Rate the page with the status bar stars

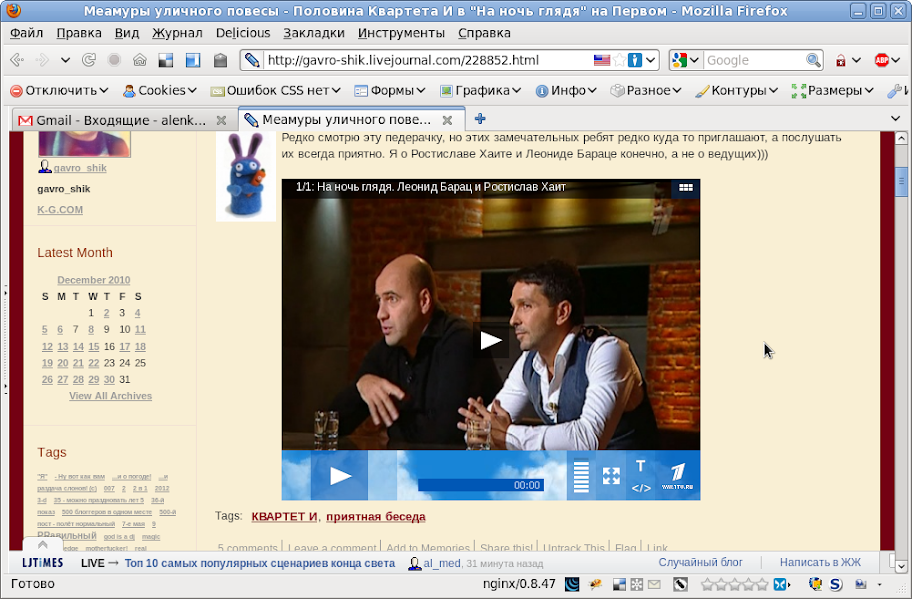coord(734,584)
